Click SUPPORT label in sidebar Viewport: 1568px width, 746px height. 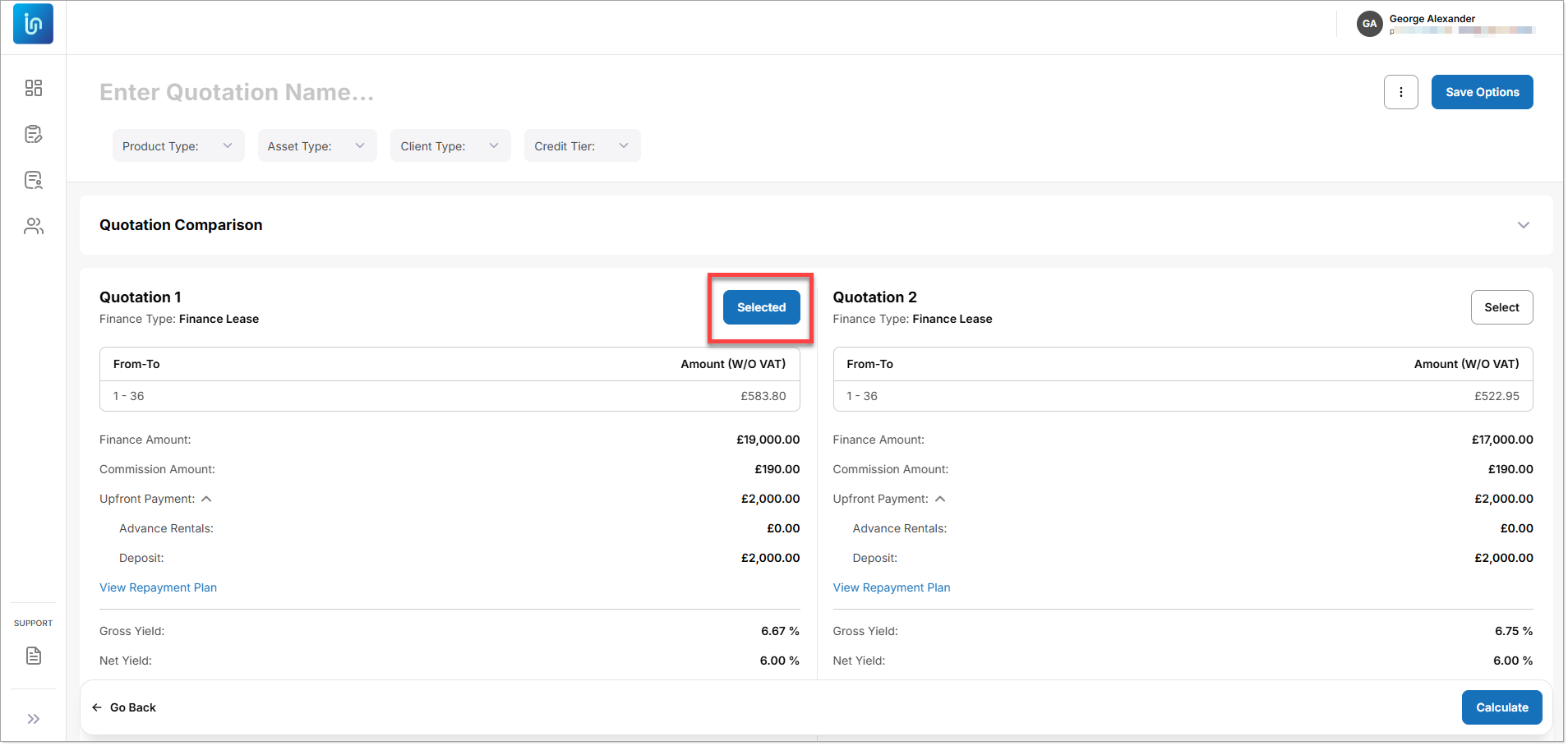coord(33,623)
